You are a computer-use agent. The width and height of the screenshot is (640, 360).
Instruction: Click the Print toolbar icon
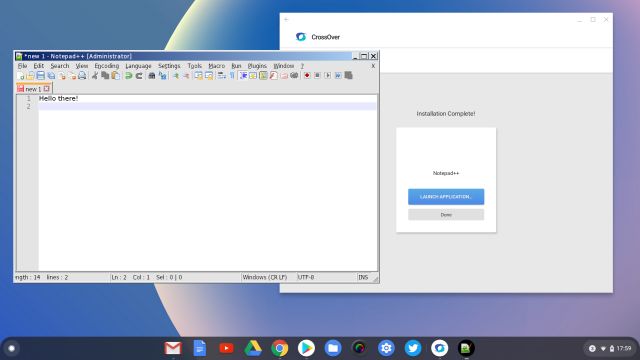[82, 76]
